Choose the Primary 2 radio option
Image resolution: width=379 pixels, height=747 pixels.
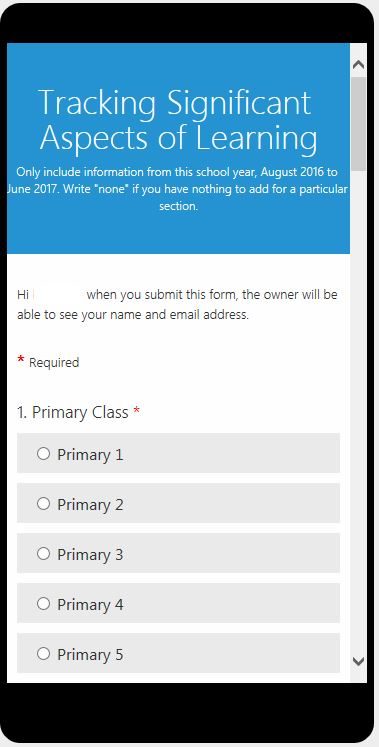43,504
